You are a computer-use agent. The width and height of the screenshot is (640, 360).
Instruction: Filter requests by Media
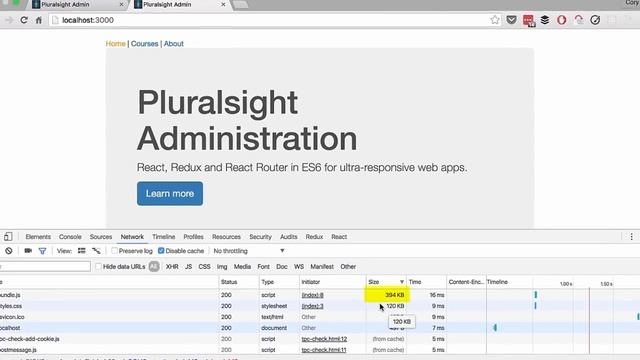pyautogui.click(x=242, y=267)
